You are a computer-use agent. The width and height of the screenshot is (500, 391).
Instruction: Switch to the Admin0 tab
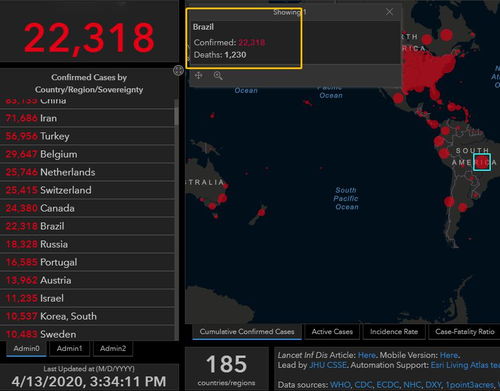26,349
